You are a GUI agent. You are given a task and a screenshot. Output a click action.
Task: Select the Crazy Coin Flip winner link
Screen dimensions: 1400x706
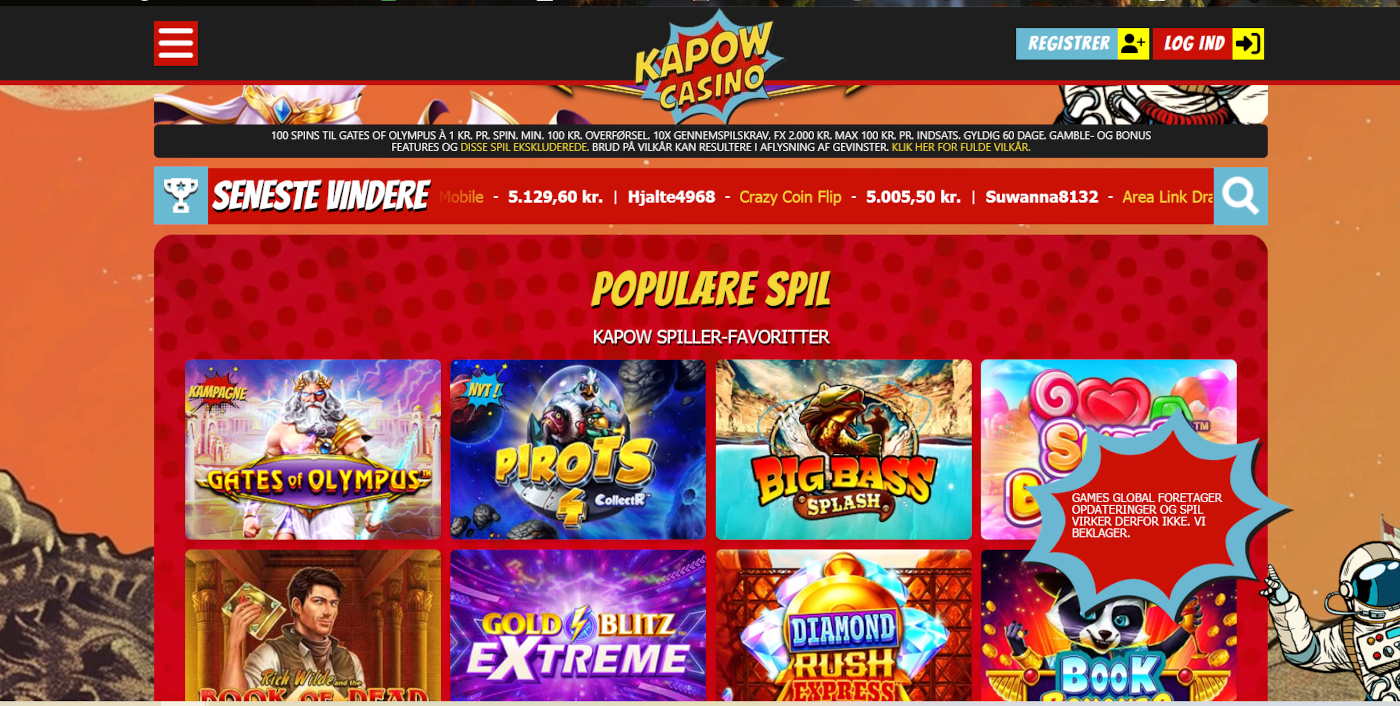[790, 197]
